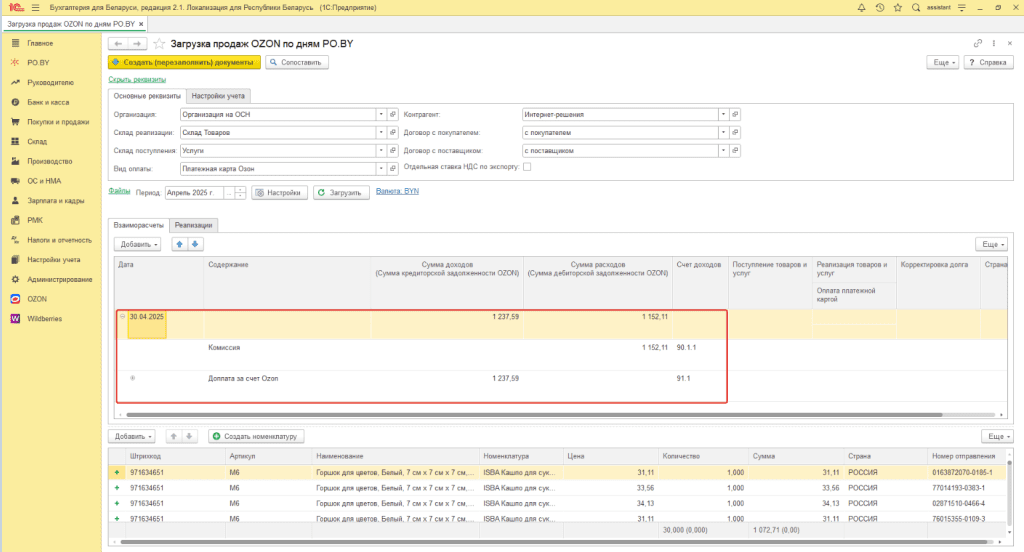The image size is (1024, 552).
Task: Open Склад sidebar section
Action: tap(37, 142)
